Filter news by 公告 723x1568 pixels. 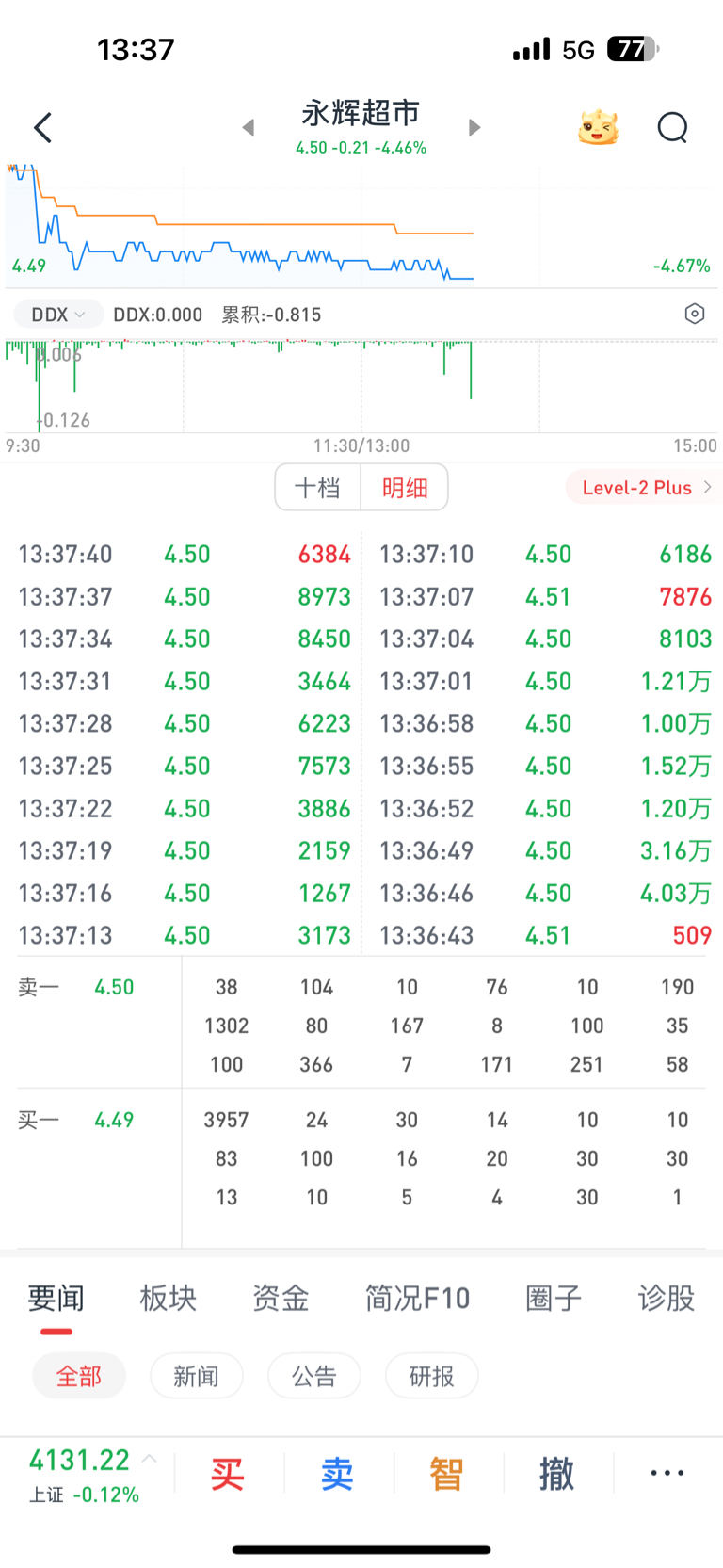click(x=314, y=1377)
